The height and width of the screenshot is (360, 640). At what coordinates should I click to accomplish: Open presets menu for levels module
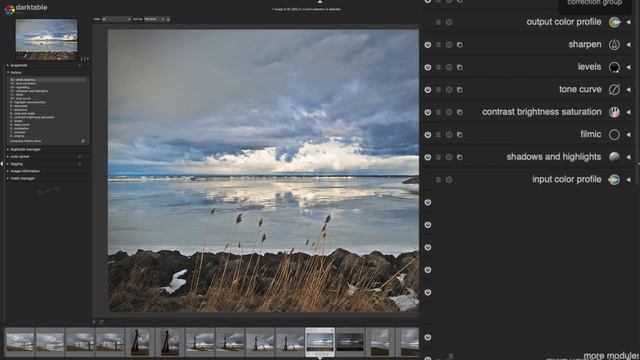[438, 67]
